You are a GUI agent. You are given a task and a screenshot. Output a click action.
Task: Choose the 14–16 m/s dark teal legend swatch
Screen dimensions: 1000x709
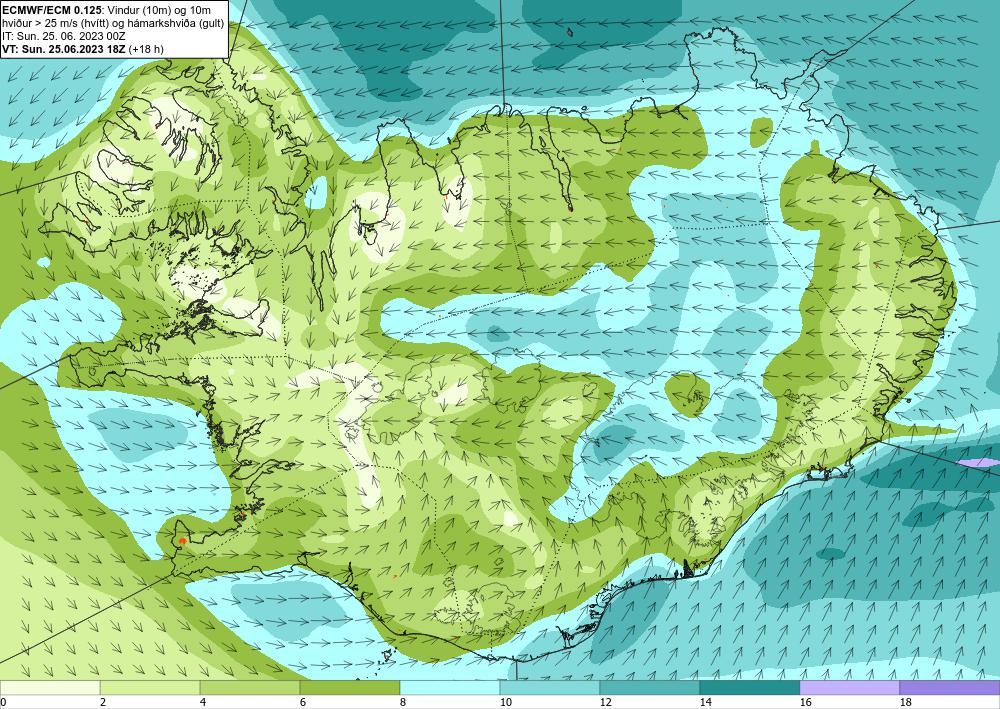[750, 688]
